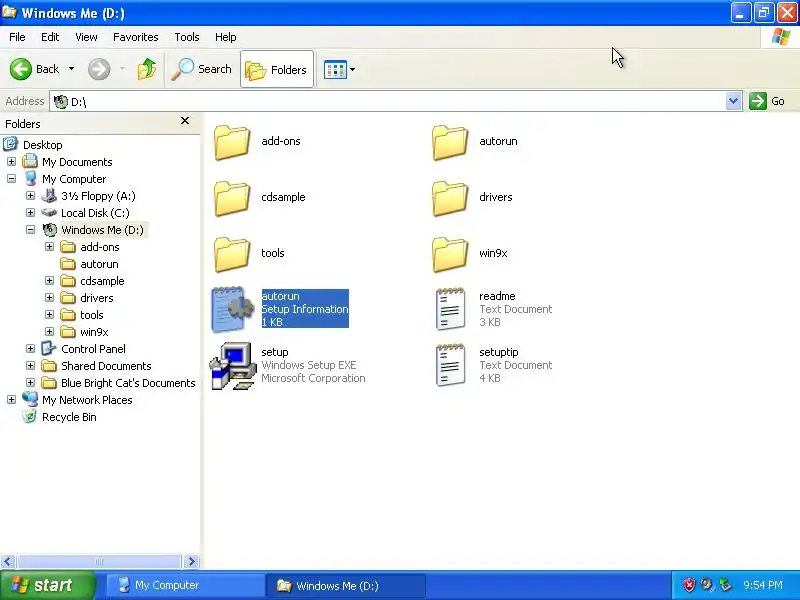Open the Start menu
800x600 pixels.
click(47, 585)
